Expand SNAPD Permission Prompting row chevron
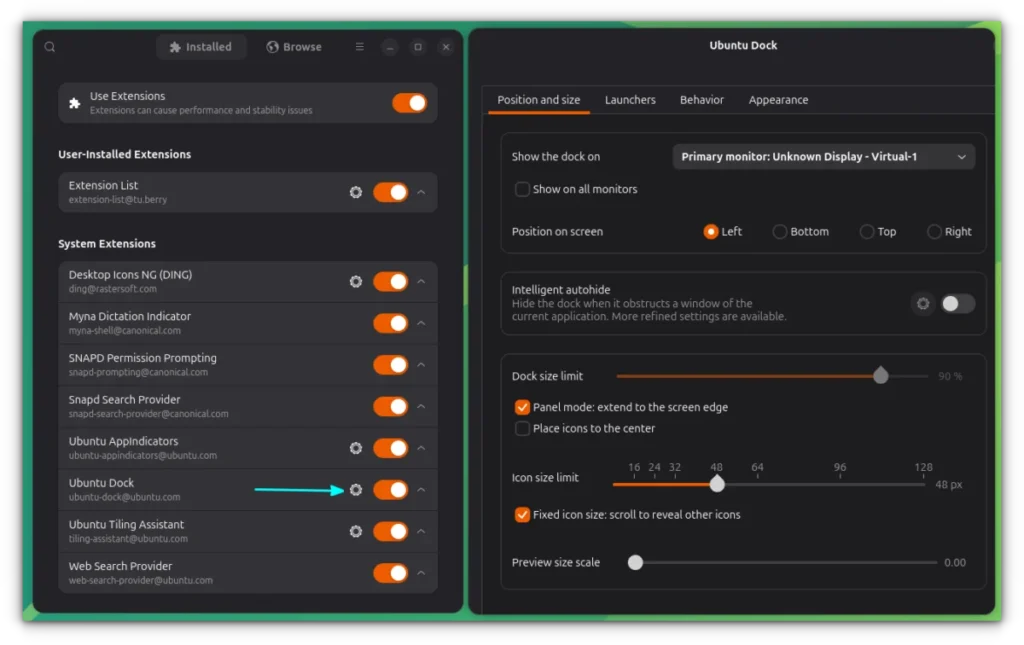The height and width of the screenshot is (645, 1024). [421, 365]
